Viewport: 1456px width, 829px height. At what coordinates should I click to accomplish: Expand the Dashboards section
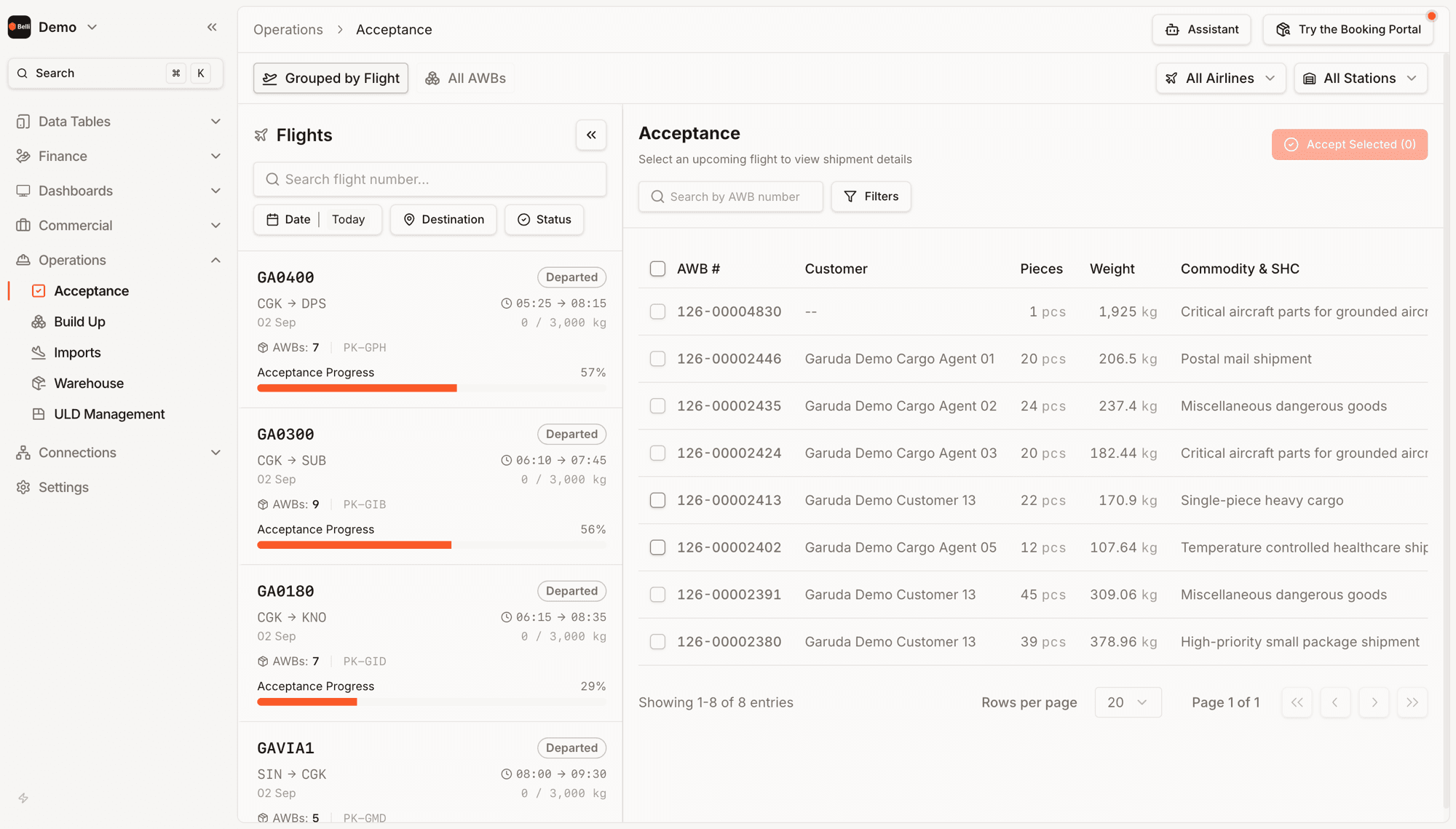click(x=215, y=191)
